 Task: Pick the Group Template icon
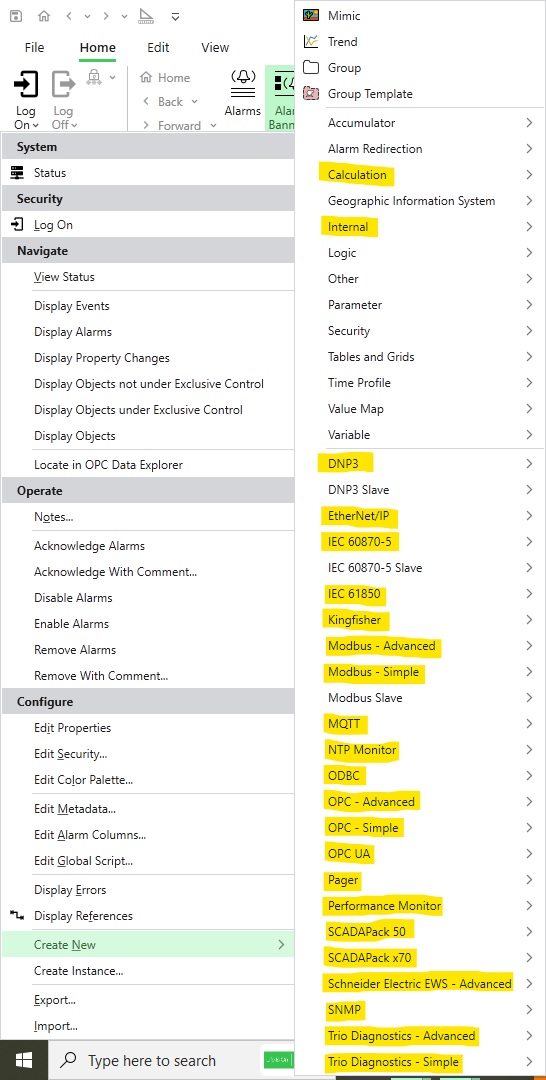(311, 94)
